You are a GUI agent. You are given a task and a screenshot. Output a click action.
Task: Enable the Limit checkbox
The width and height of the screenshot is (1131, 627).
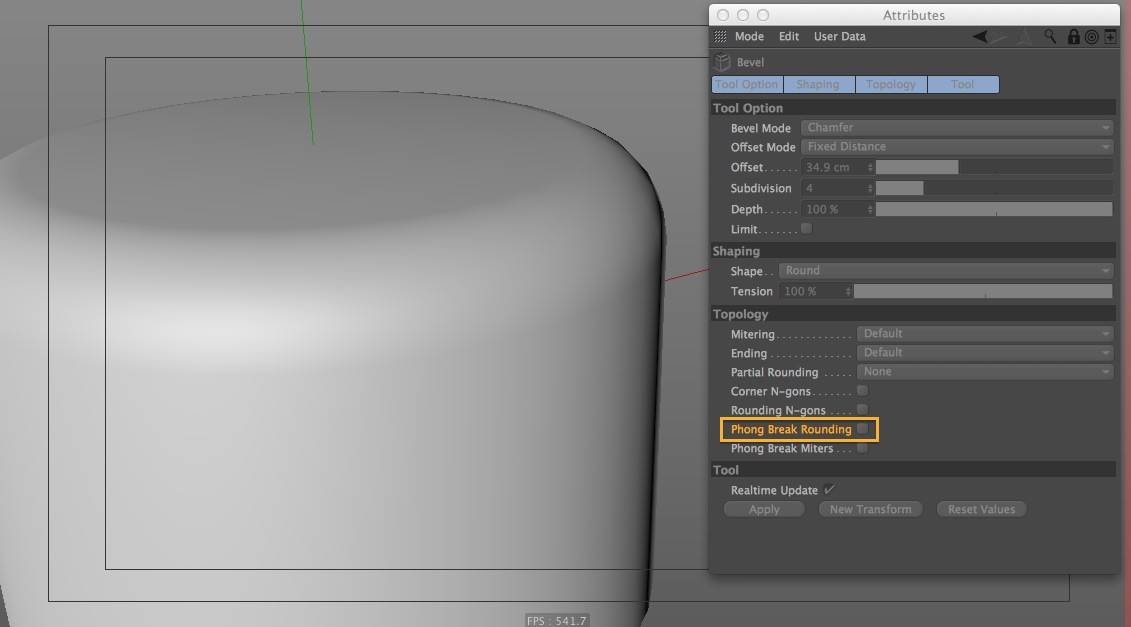tap(806, 229)
